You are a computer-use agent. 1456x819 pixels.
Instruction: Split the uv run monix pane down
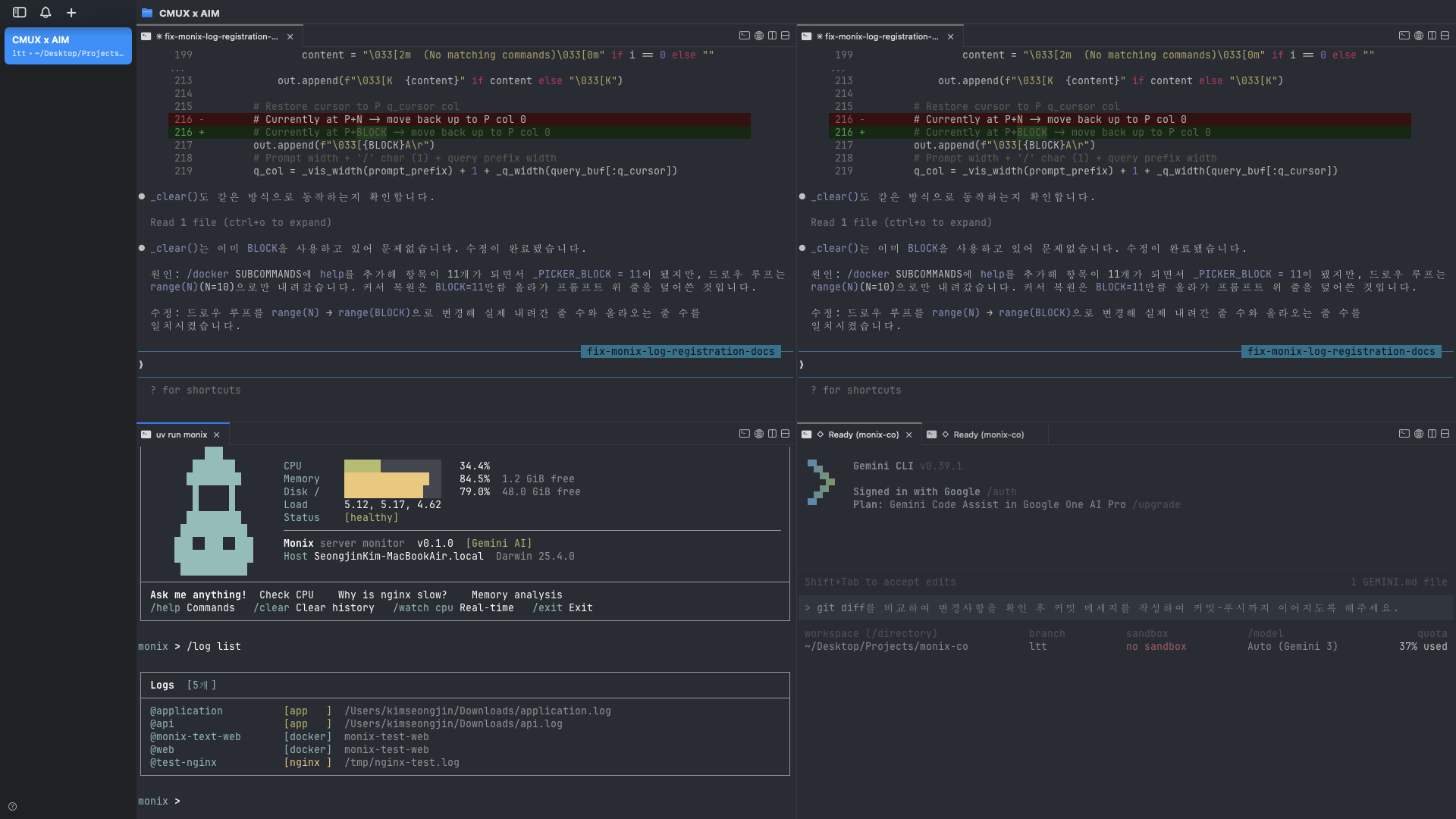(x=785, y=434)
